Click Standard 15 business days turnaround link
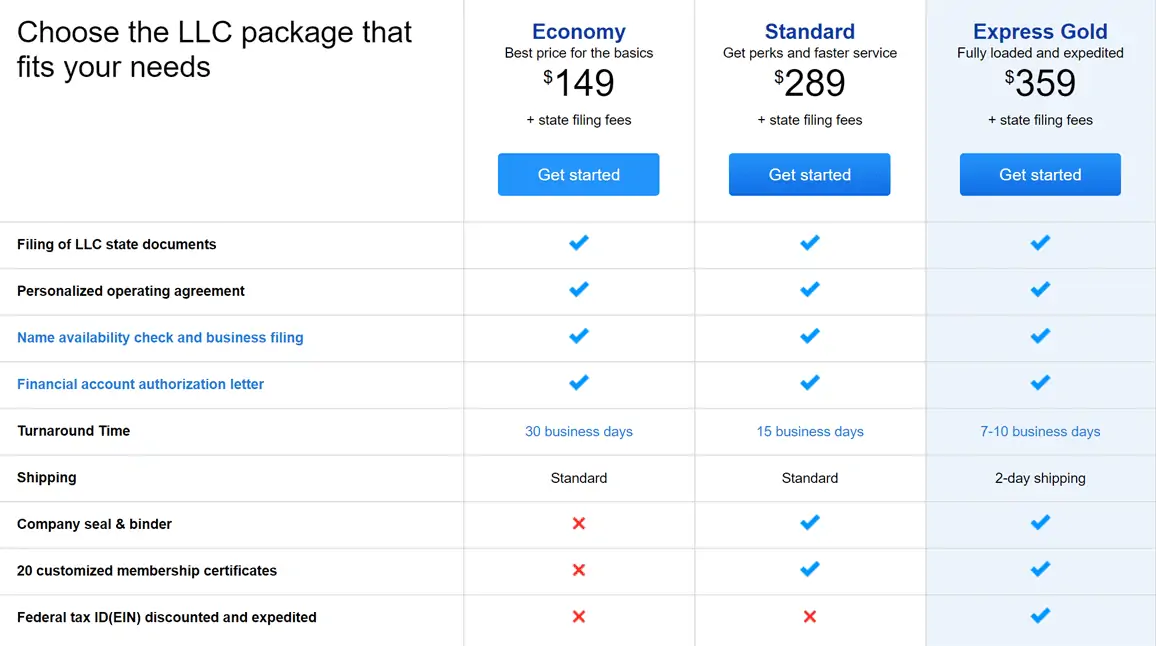Viewport: 1156px width, 646px height. click(x=809, y=431)
